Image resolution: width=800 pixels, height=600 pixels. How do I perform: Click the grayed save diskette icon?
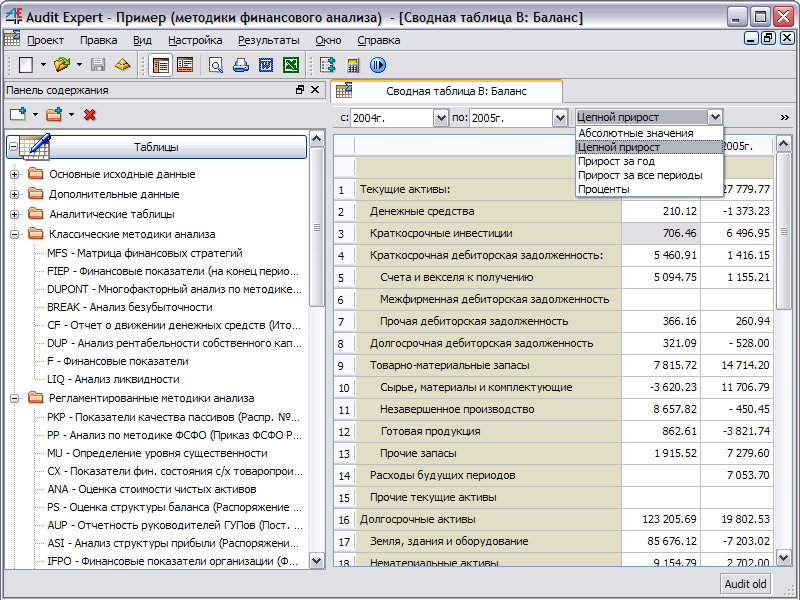click(98, 65)
